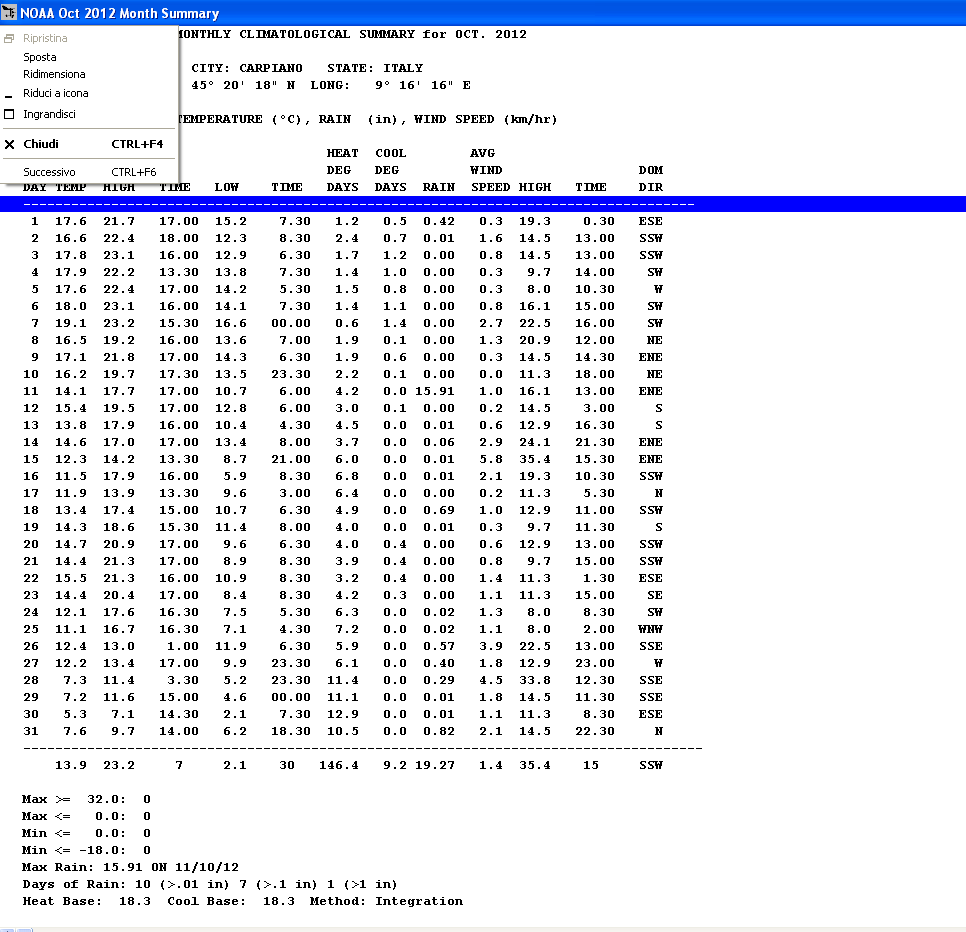Click the monthly totals row showing 146.4
966x932 pixels.
pyautogui.click(x=342, y=765)
